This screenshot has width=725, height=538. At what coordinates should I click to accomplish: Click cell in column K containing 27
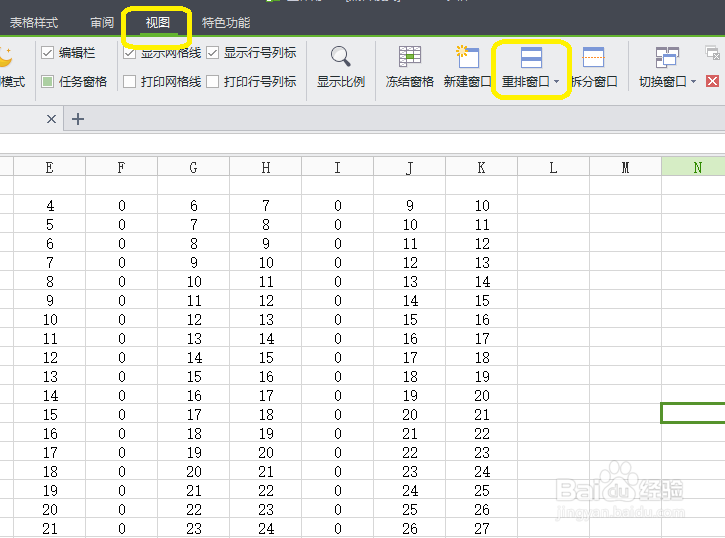(482, 528)
